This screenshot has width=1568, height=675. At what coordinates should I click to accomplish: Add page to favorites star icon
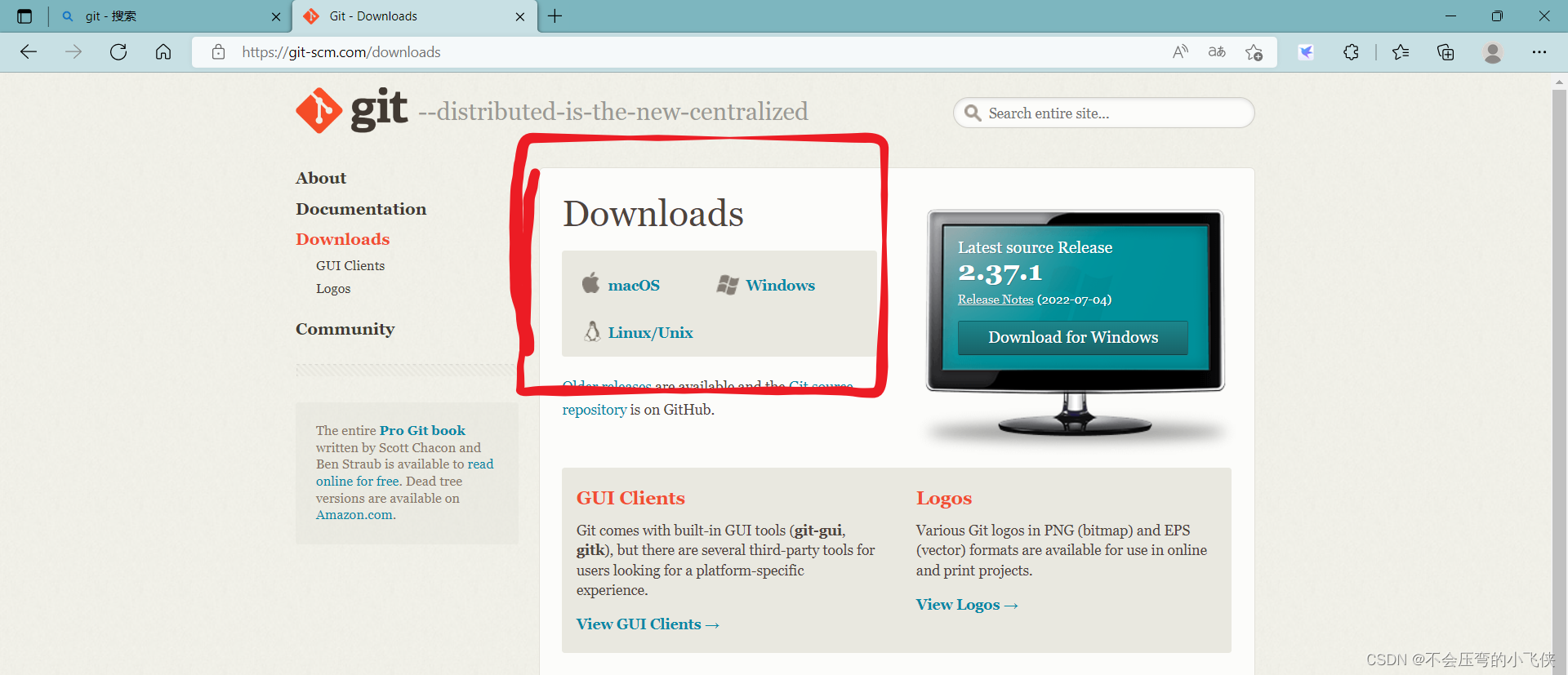point(1254,52)
